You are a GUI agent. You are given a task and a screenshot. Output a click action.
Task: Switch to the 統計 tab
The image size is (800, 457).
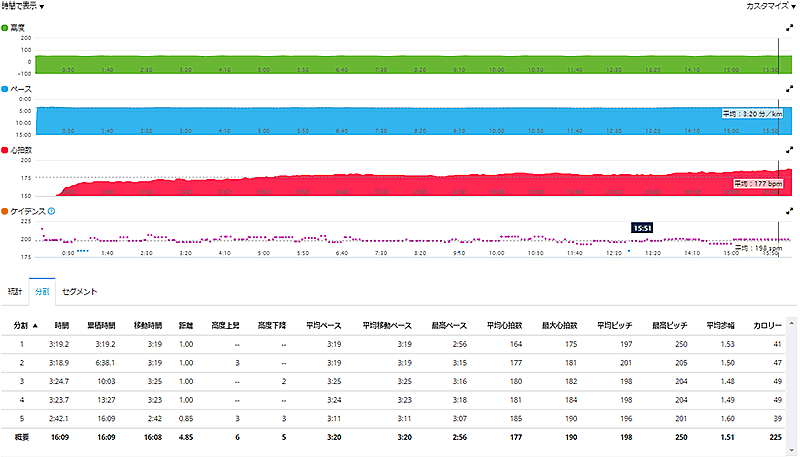pyautogui.click(x=13, y=290)
